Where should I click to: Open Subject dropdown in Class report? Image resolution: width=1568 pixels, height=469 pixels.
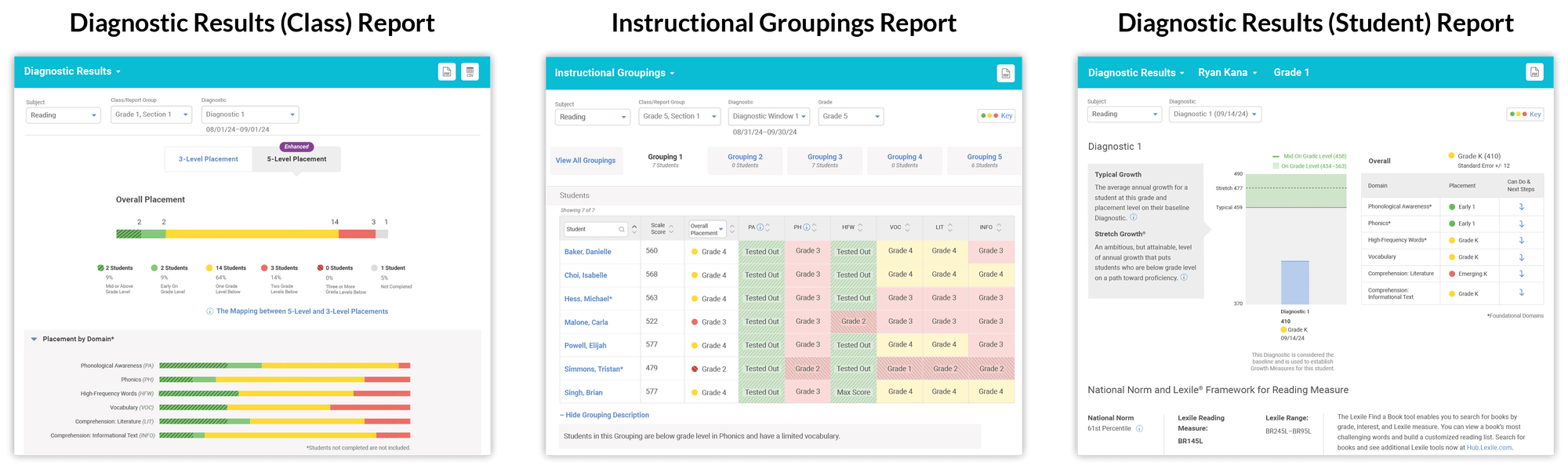63,115
